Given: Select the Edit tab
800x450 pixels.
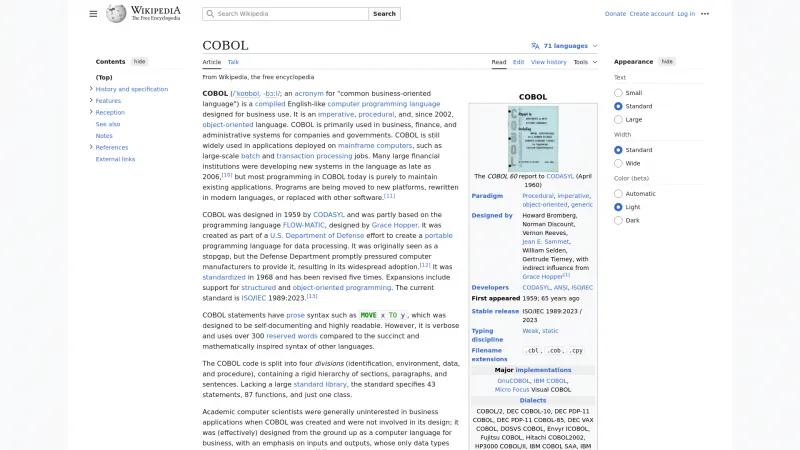Looking at the screenshot, I should point(518,62).
